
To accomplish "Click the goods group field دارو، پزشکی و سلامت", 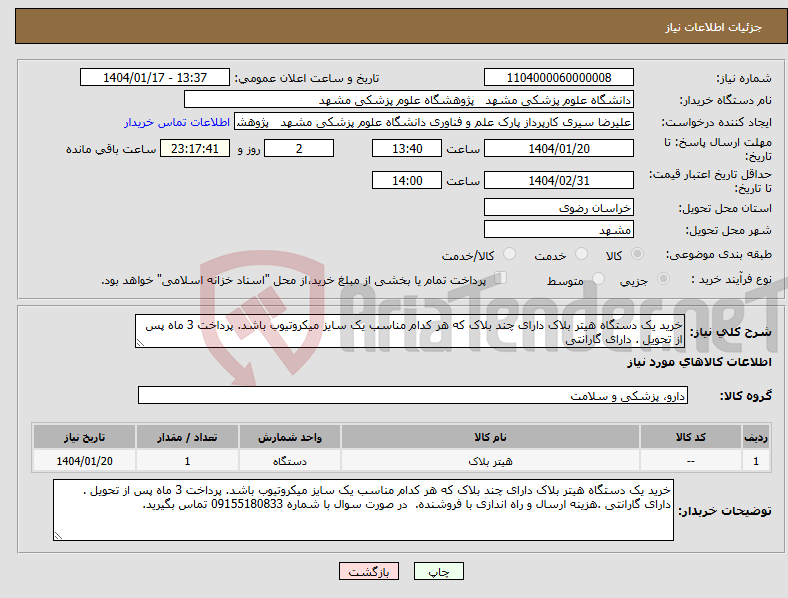I will coord(413,395).
